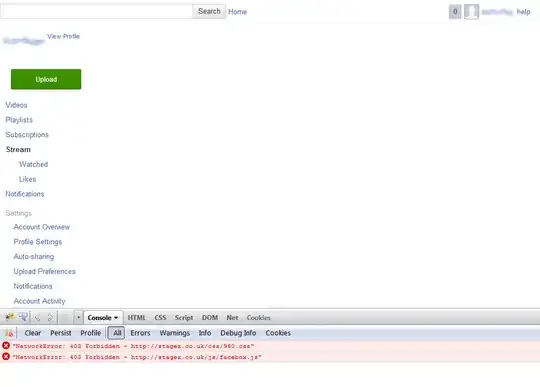Open the Cookies panel tab
540x387 pixels.
(259, 317)
